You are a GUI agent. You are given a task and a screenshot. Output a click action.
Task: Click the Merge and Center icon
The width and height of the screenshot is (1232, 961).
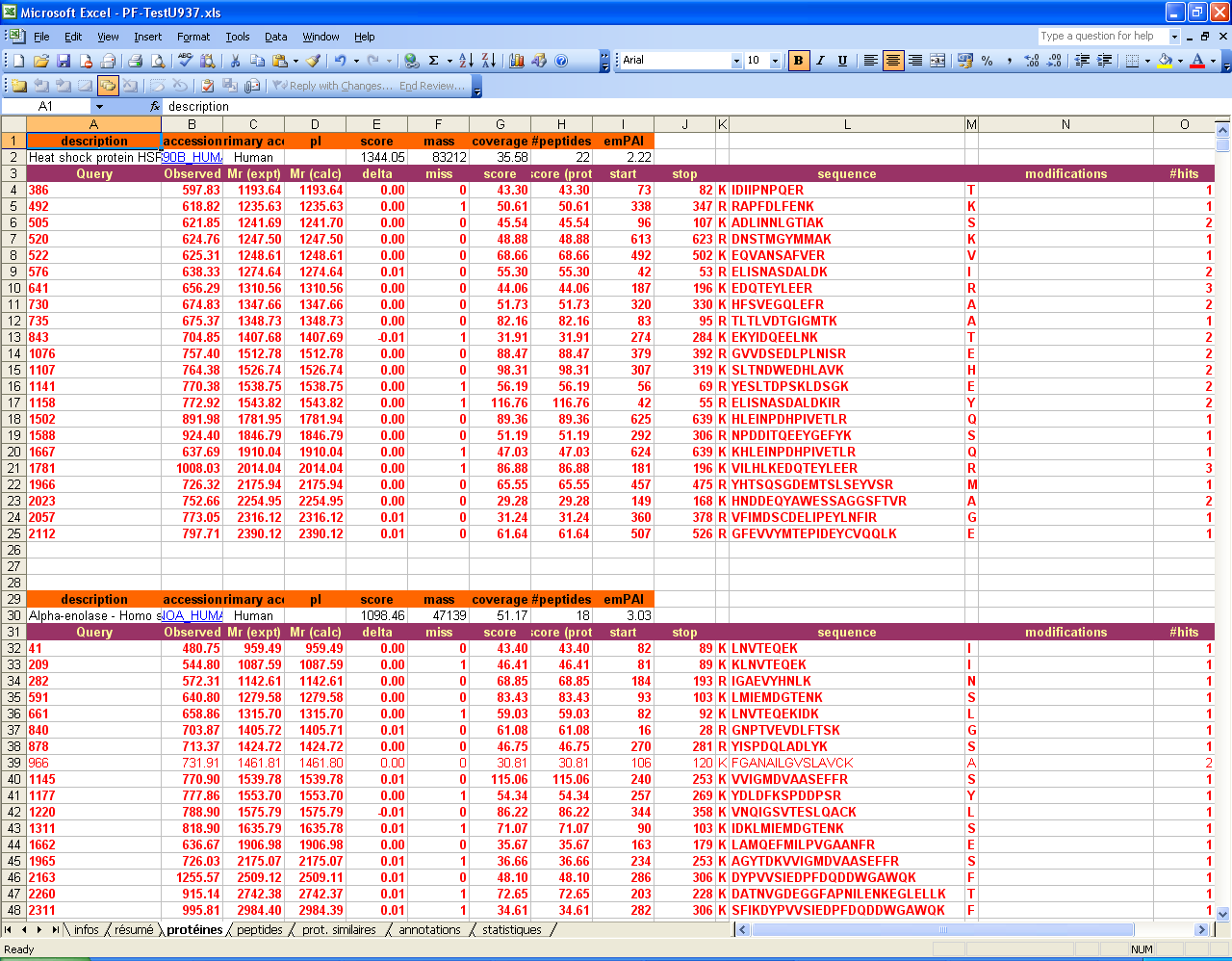pyautogui.click(x=937, y=61)
